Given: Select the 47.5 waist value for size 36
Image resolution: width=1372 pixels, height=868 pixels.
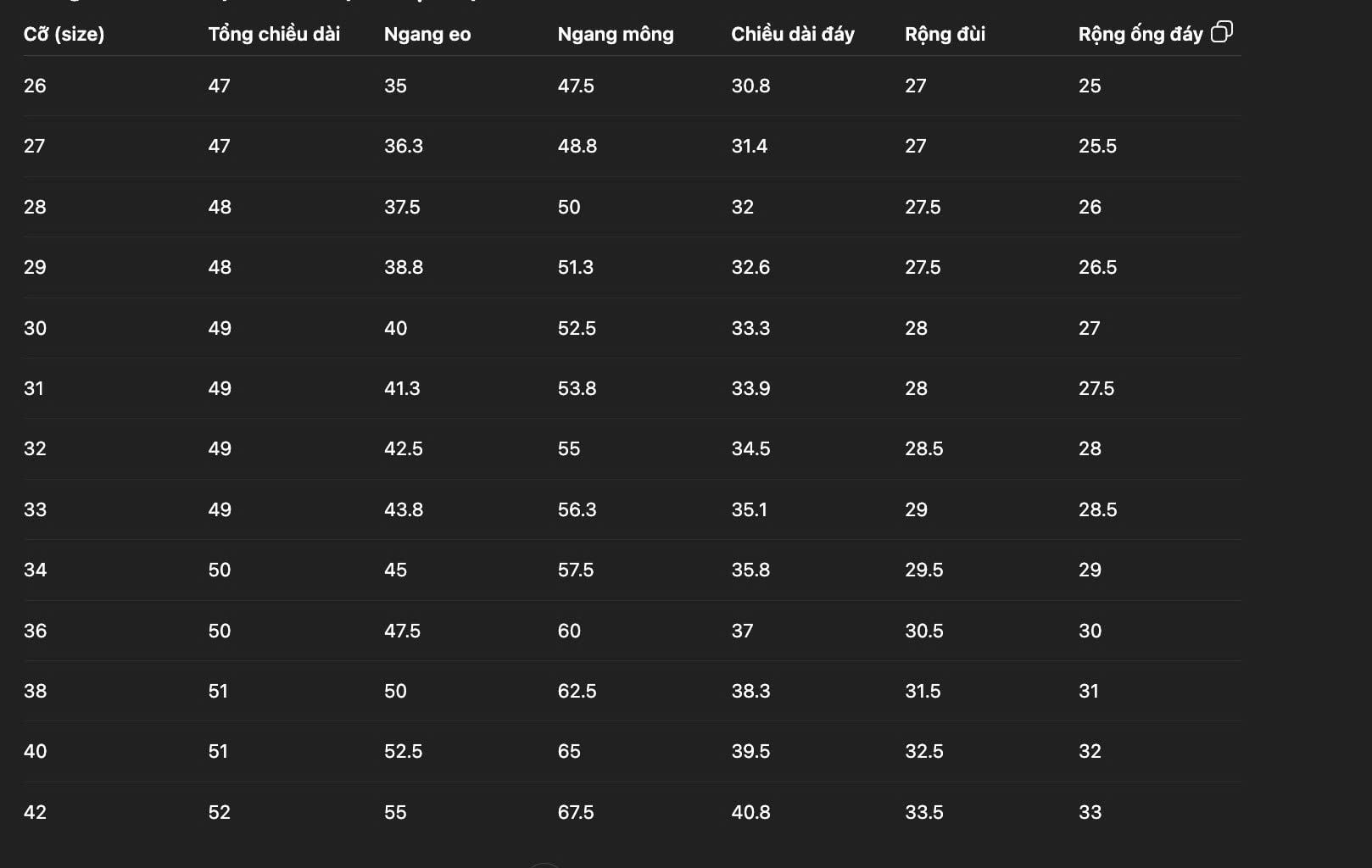Looking at the screenshot, I should click(x=402, y=631).
